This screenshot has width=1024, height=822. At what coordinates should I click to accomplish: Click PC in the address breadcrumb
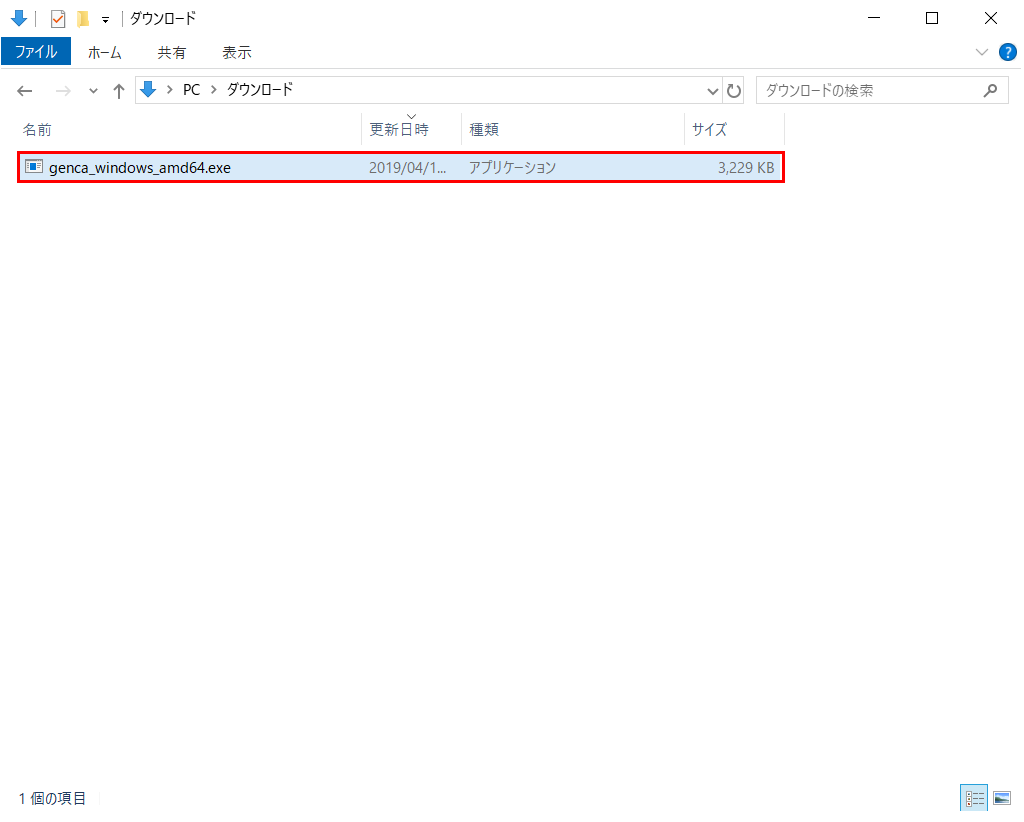191,90
